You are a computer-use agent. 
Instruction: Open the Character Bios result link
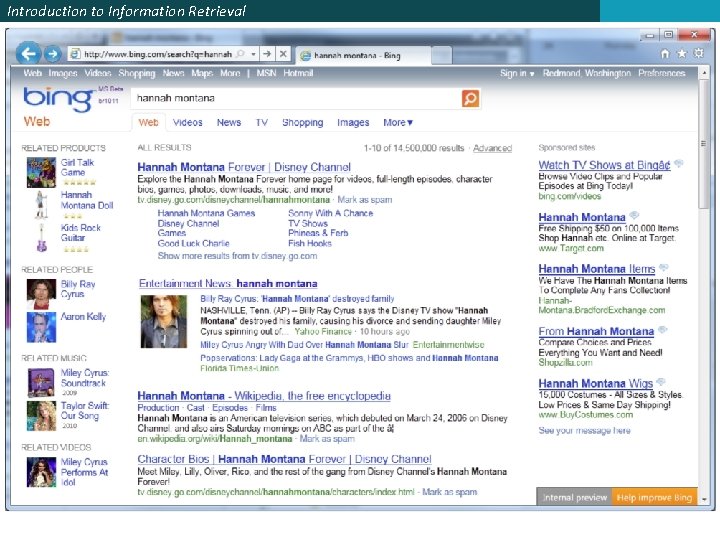pyautogui.click(x=284, y=459)
